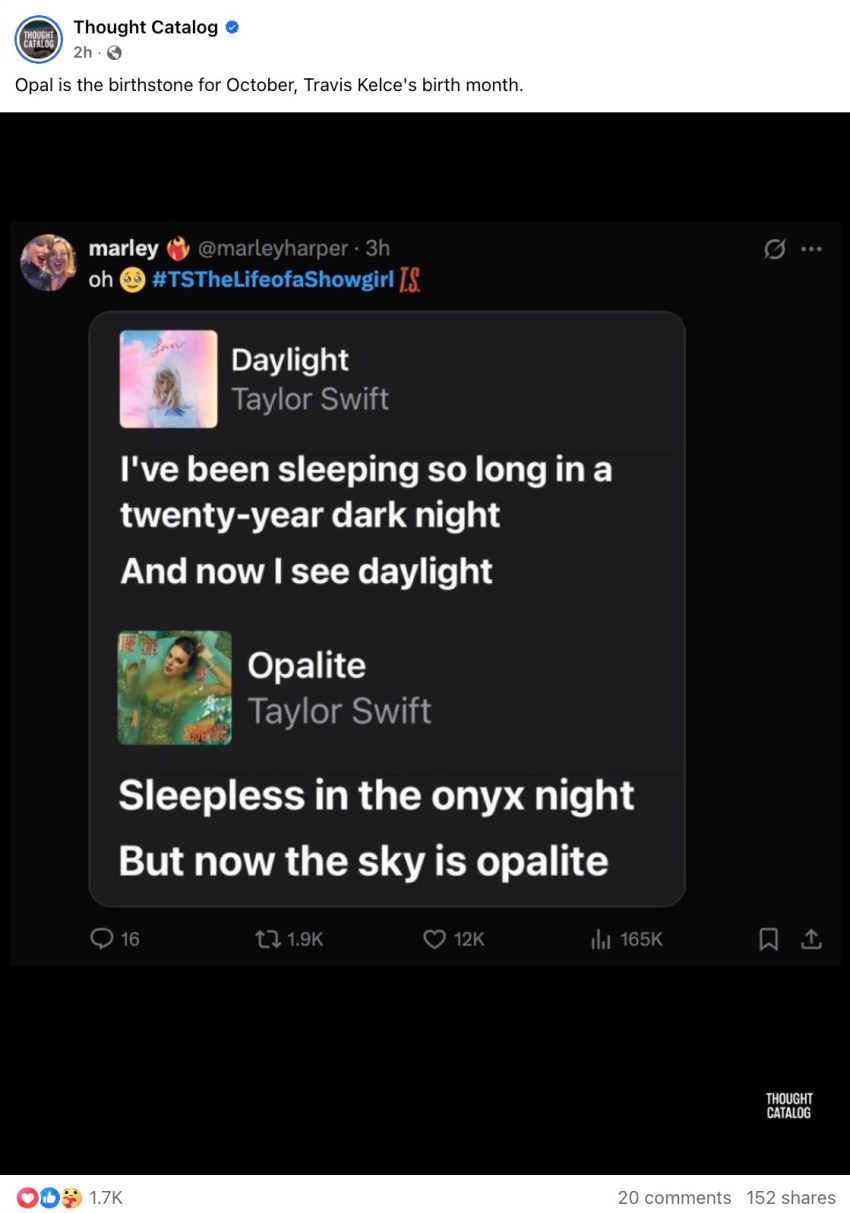Open the three-dot more options menu

(x=811, y=250)
